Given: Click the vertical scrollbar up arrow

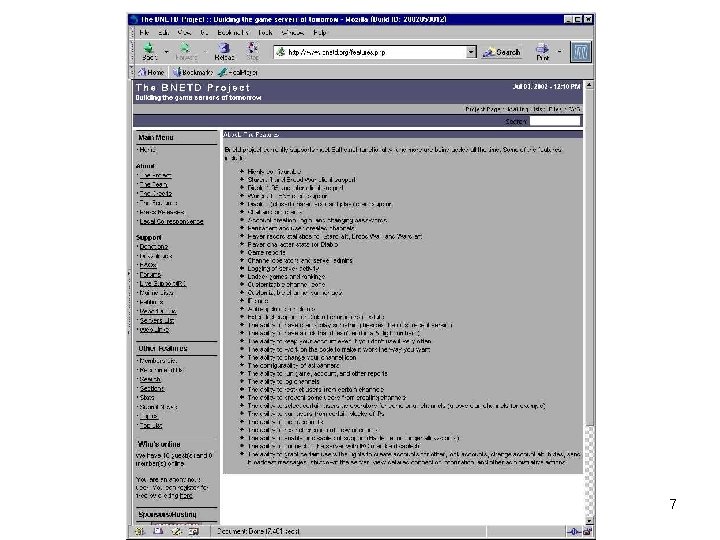Looking at the screenshot, I should [x=589, y=85].
